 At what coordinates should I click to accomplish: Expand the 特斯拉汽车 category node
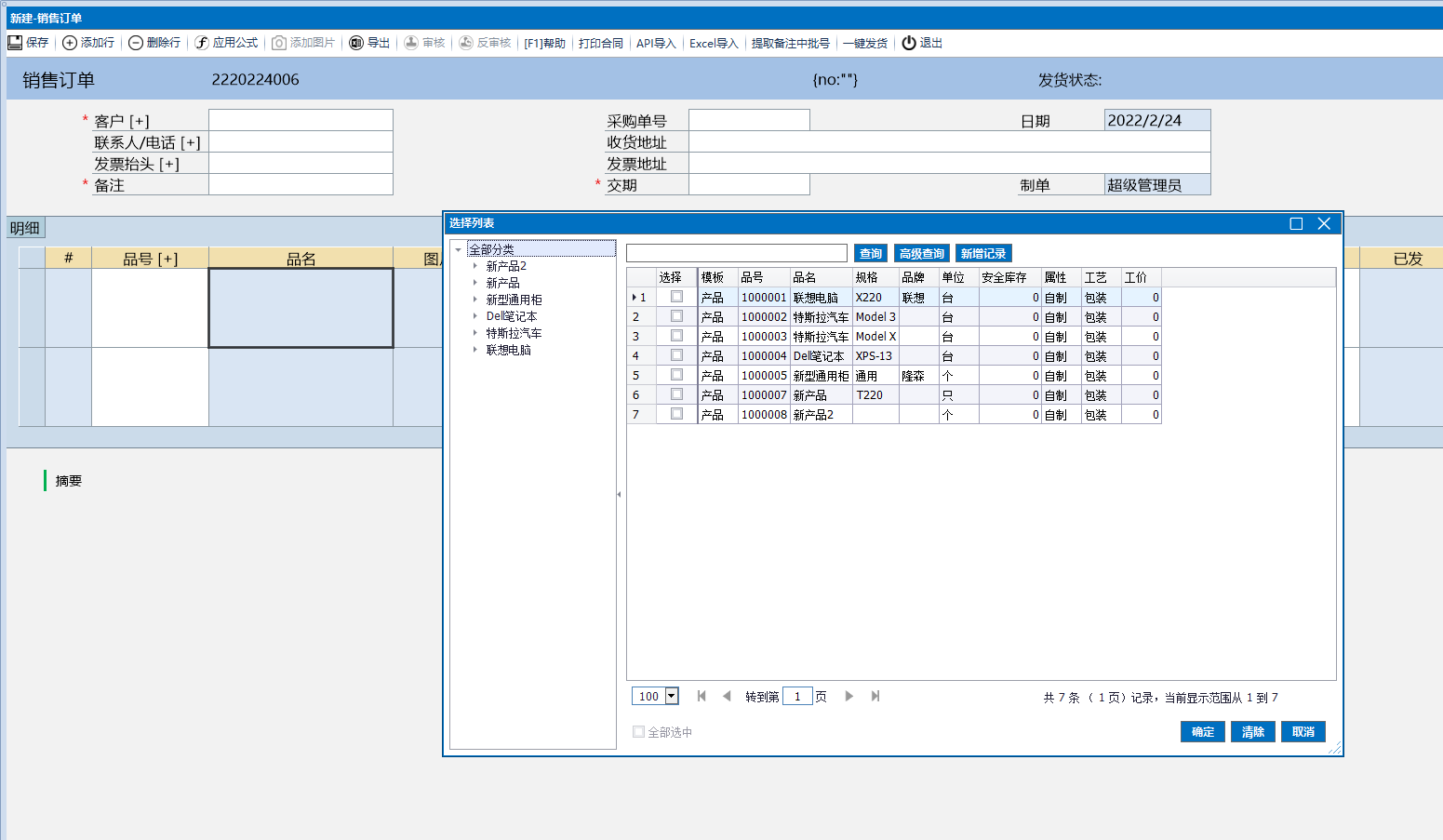[x=475, y=333]
